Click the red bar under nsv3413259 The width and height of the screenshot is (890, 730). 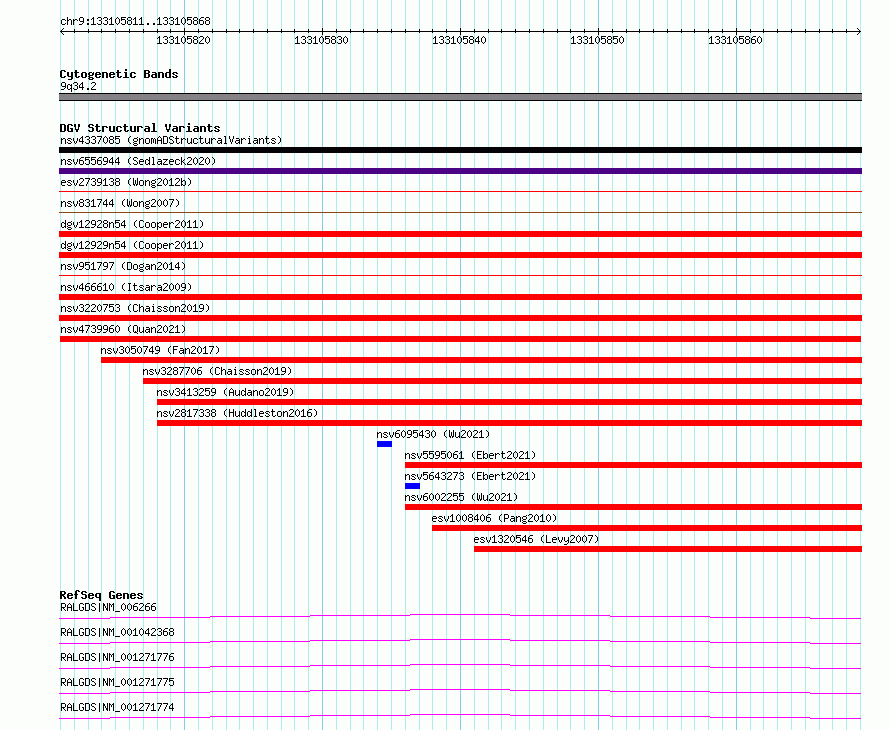tap(510, 402)
